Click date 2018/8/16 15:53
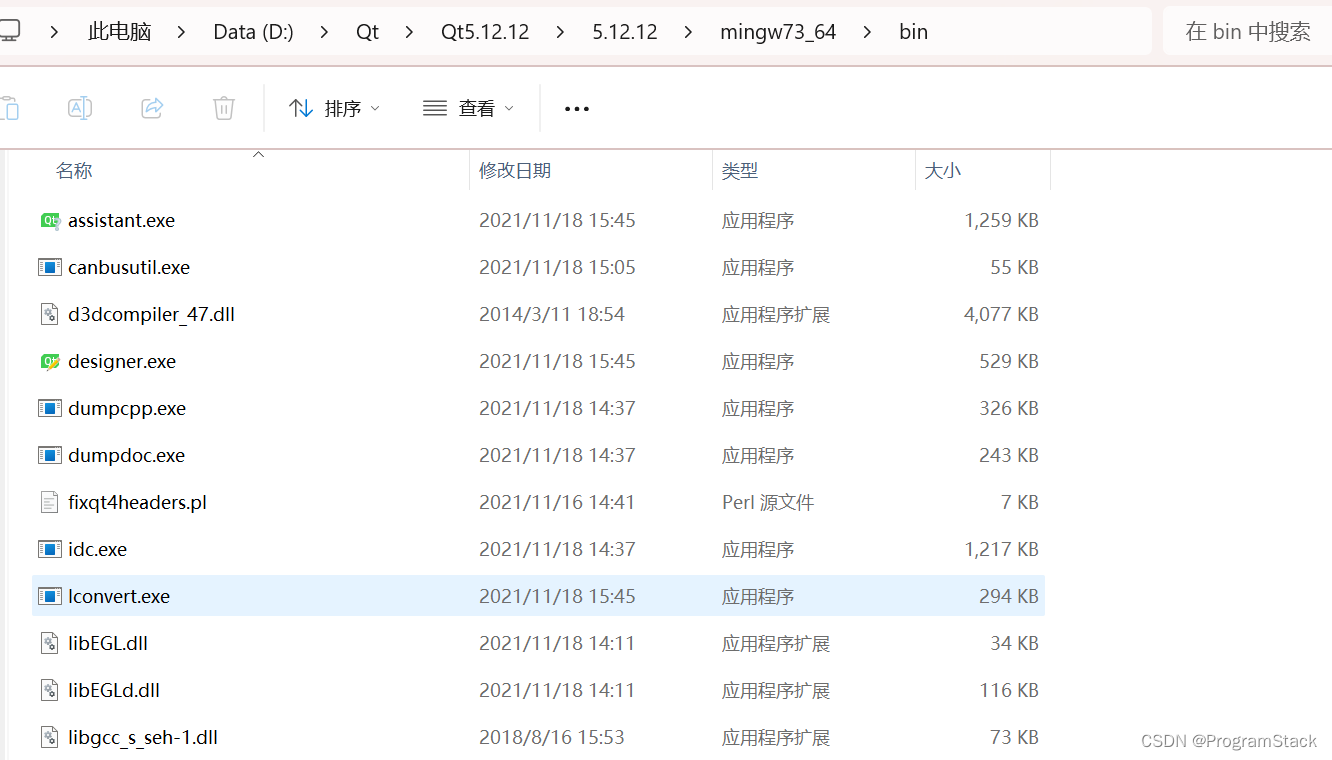The width and height of the screenshot is (1332, 760). [x=552, y=737]
